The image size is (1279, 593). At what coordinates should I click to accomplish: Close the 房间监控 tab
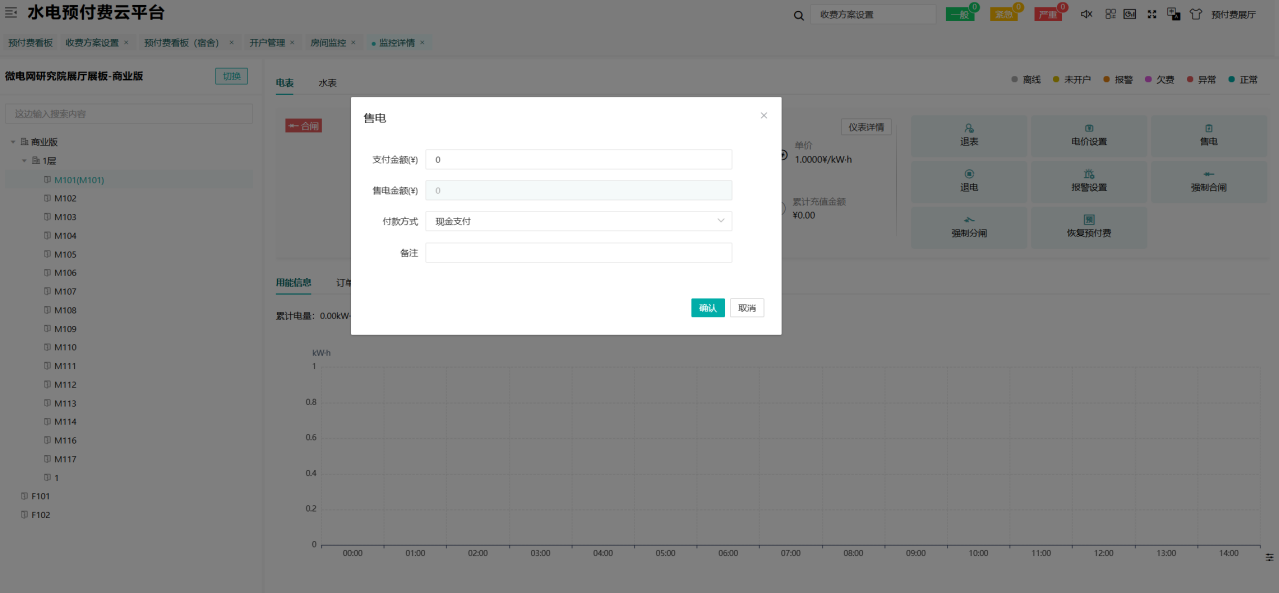353,43
